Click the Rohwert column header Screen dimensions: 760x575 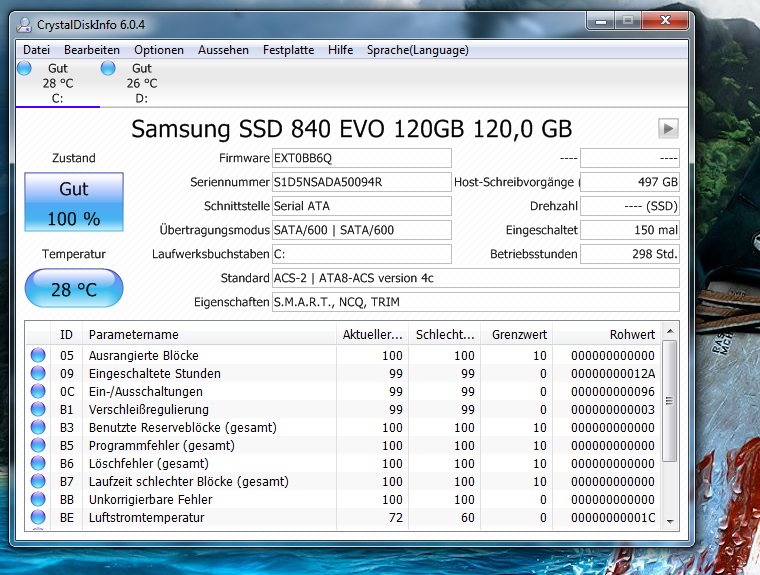(607, 335)
